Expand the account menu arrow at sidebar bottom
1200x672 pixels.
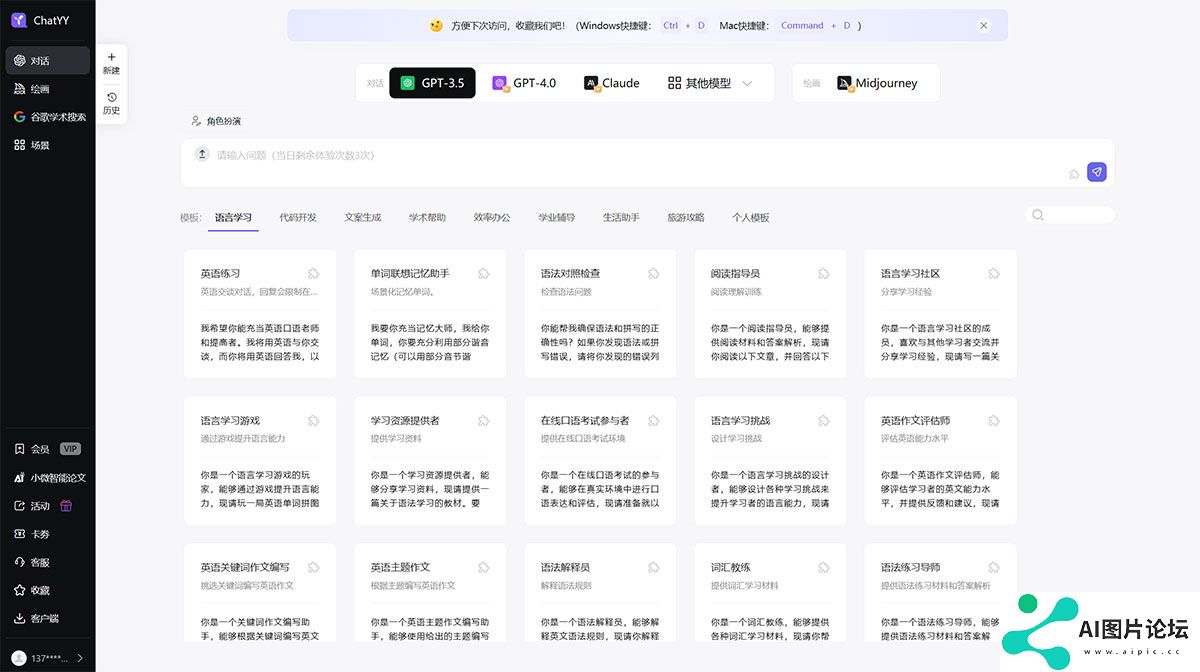point(80,658)
